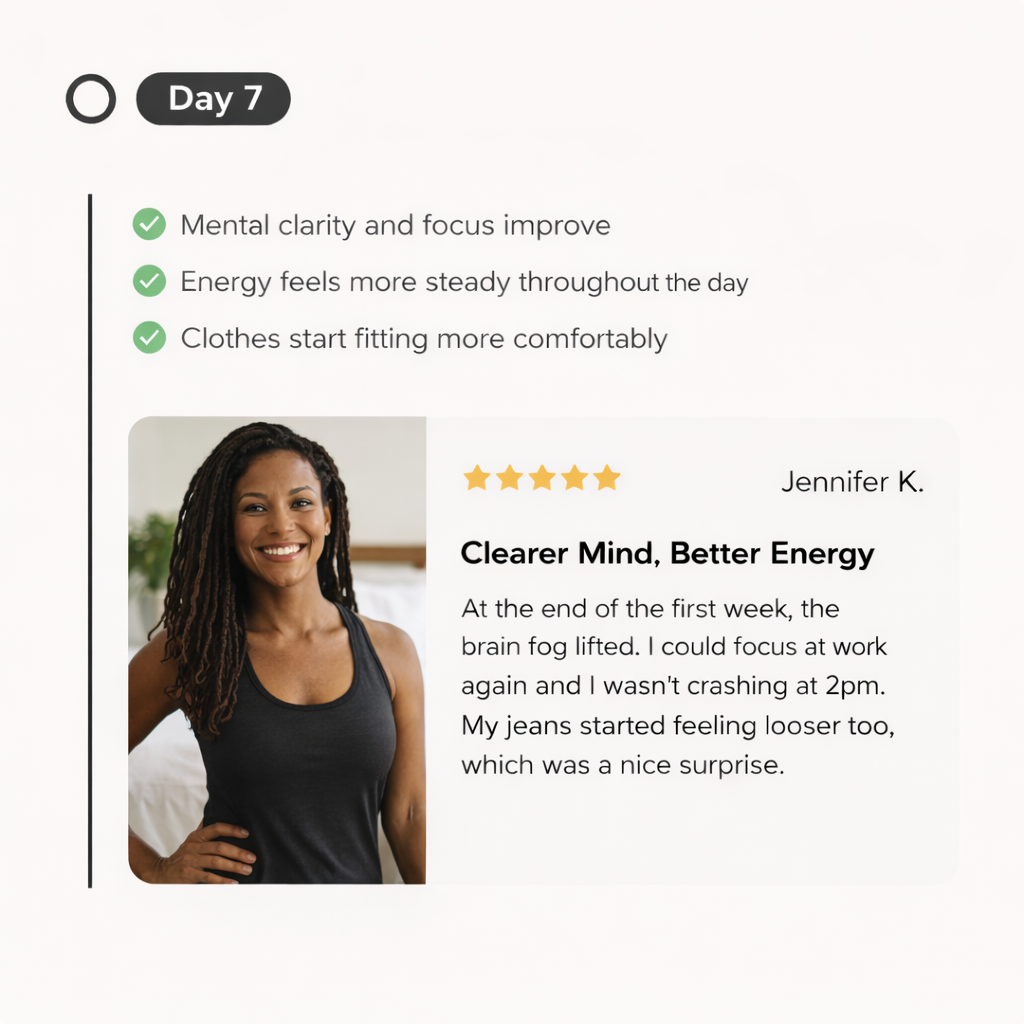This screenshot has width=1024, height=1024.
Task: Select the Day 7 pill badge
Action: (x=214, y=99)
